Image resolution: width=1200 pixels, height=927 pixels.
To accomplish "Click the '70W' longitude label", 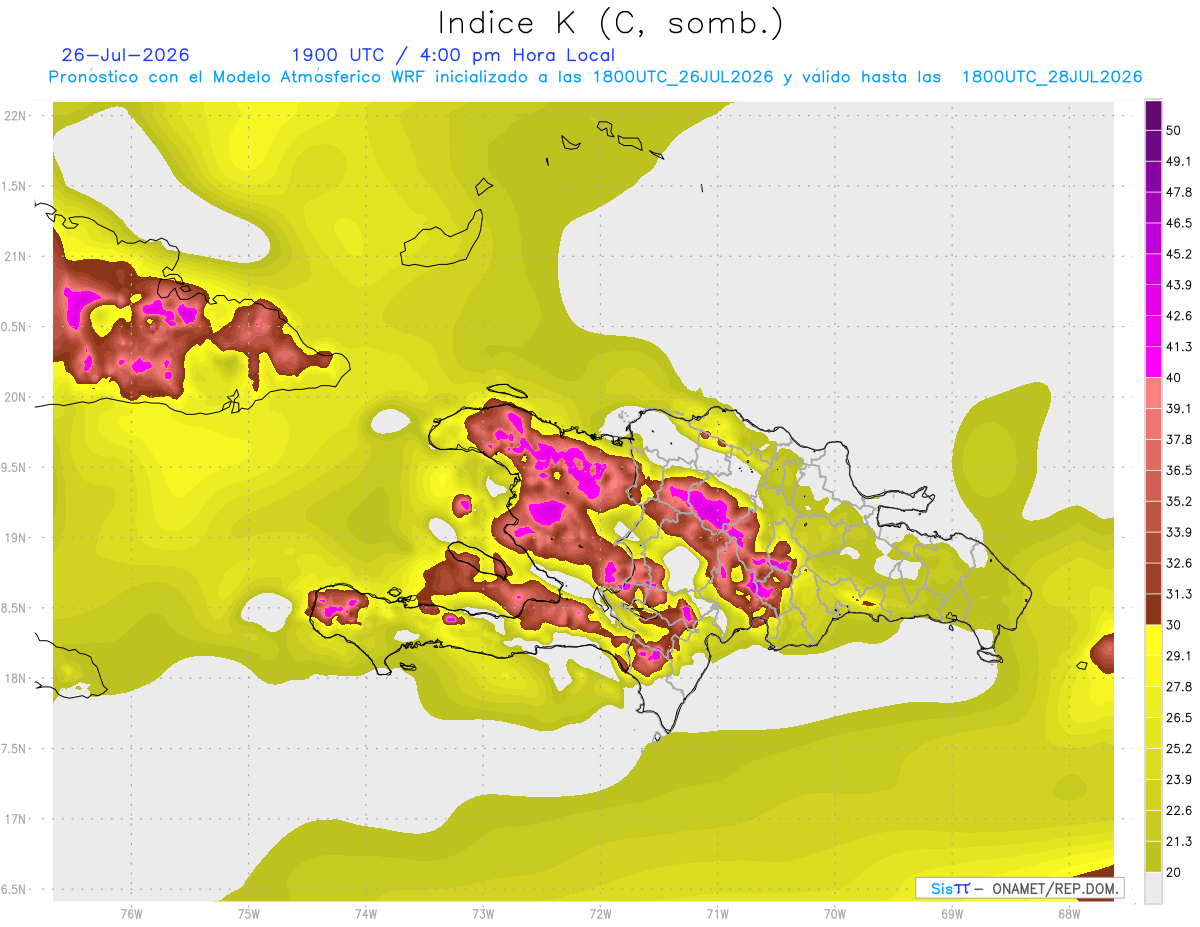I will click(x=834, y=914).
